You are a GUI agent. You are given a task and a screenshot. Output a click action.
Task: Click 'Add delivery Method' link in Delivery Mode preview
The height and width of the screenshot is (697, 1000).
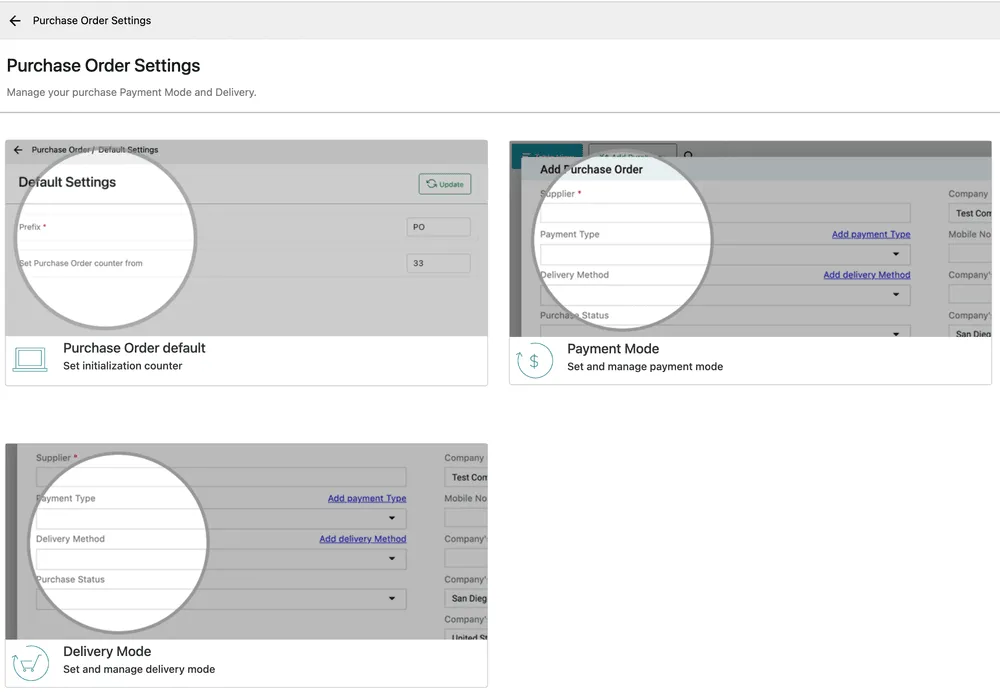click(363, 539)
